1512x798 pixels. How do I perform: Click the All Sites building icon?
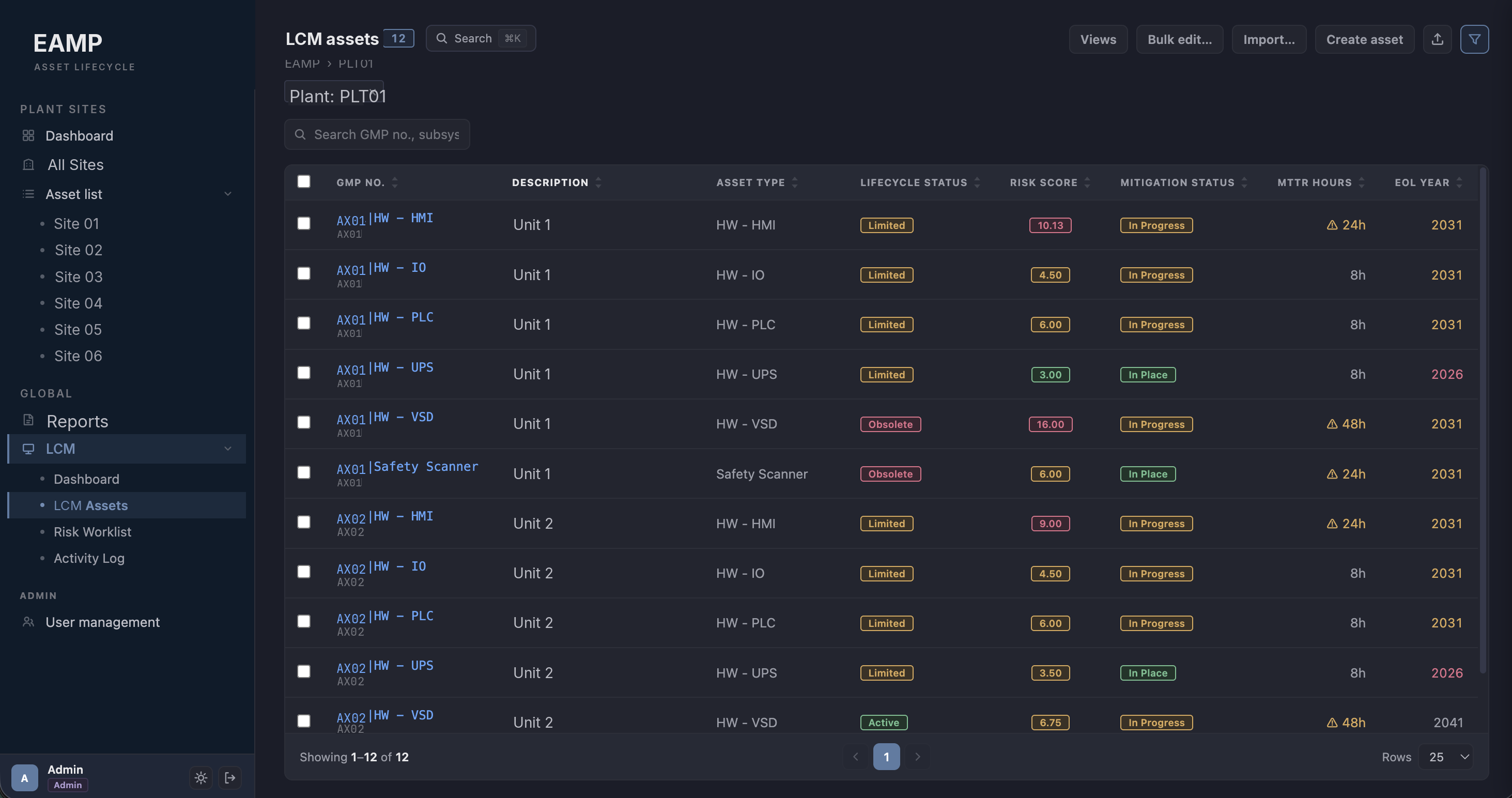click(x=28, y=164)
